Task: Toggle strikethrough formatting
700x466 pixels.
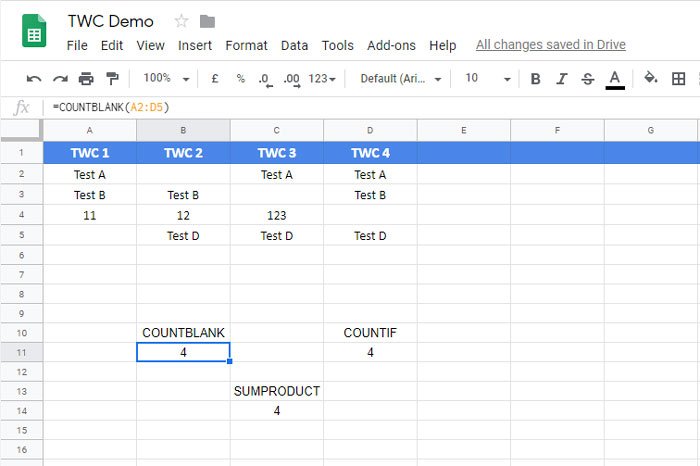Action: tap(587, 79)
